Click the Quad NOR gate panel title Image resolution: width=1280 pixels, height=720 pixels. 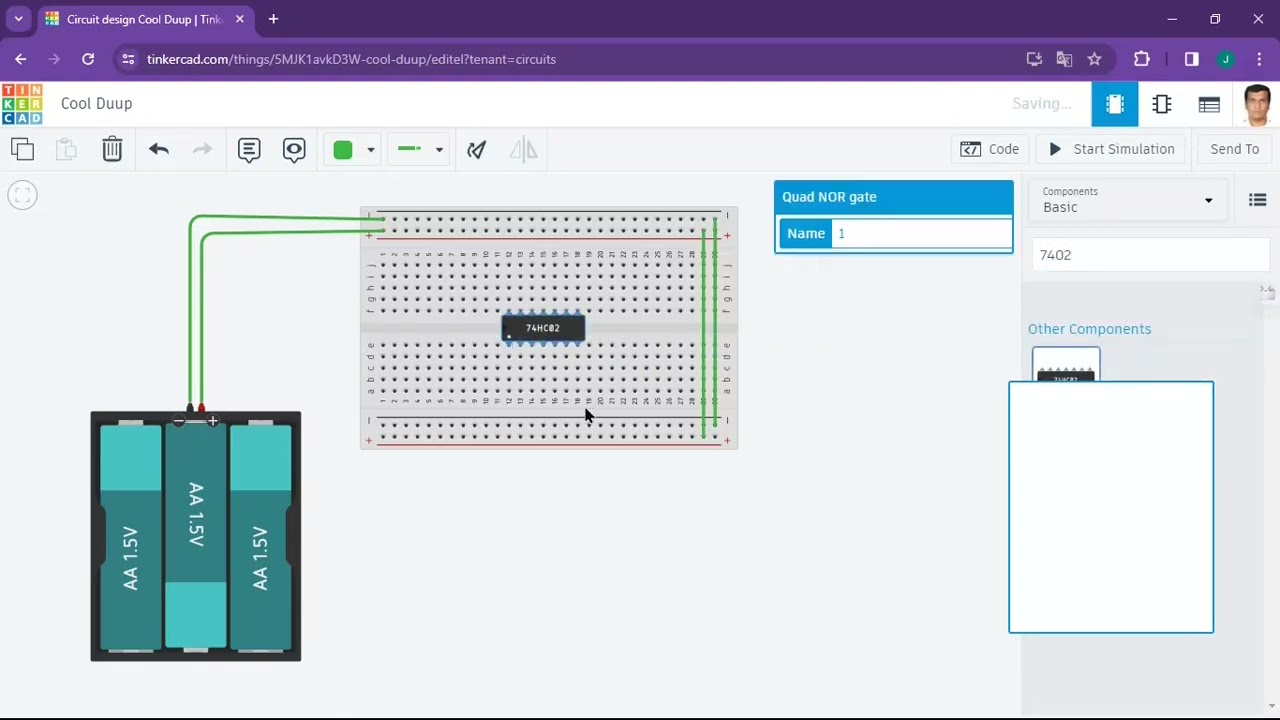point(829,197)
